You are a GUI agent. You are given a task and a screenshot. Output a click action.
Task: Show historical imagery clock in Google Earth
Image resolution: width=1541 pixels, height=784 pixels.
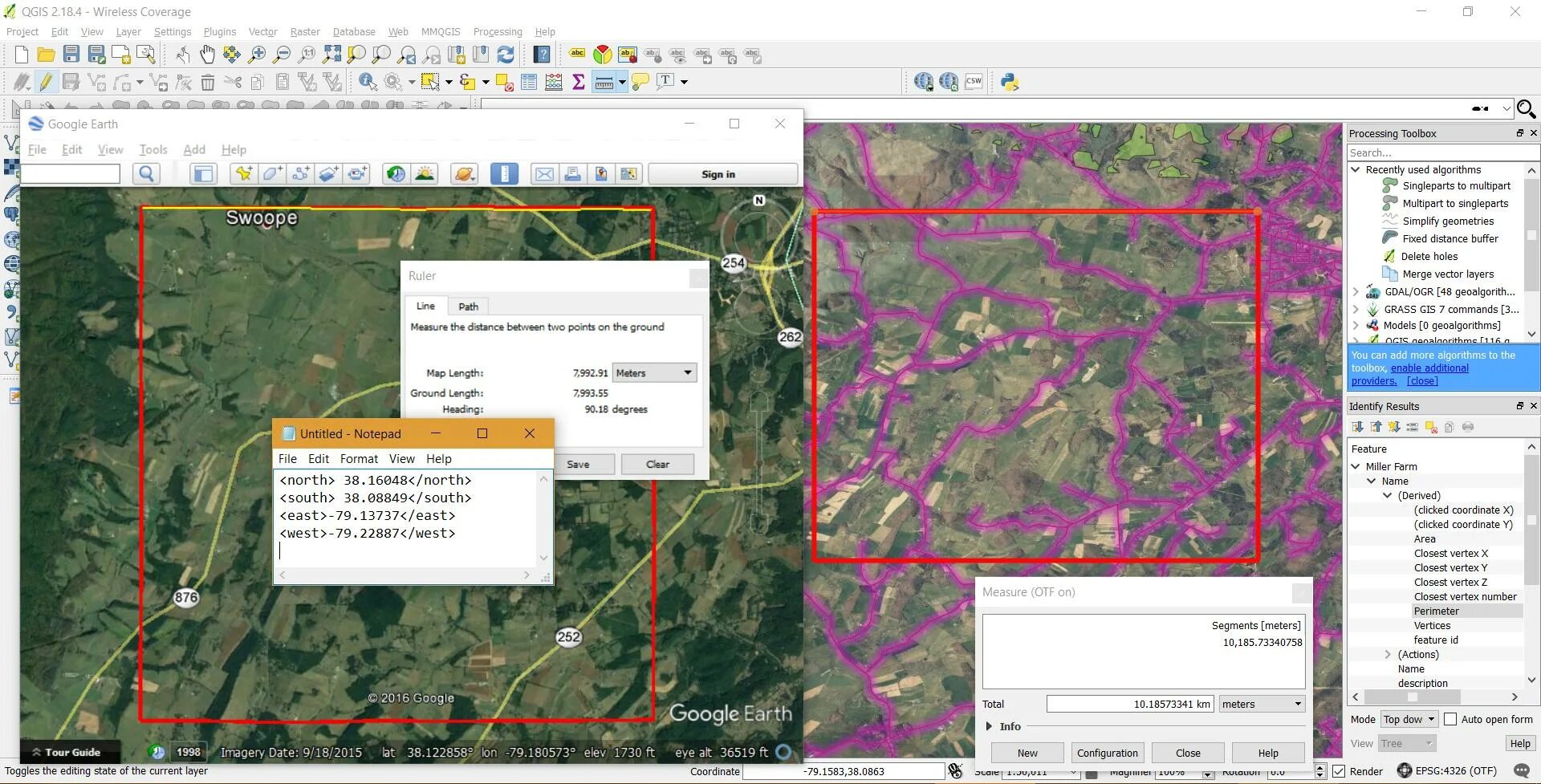click(x=396, y=173)
